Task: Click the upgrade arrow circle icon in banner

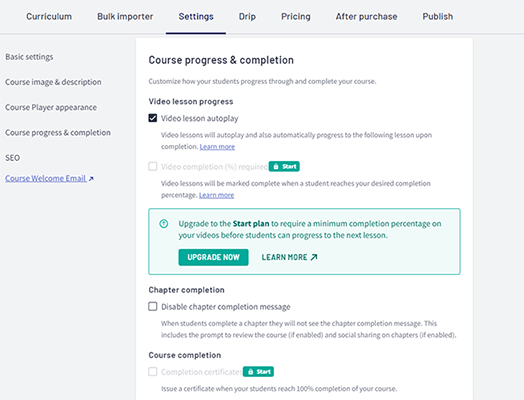Action: click(164, 224)
